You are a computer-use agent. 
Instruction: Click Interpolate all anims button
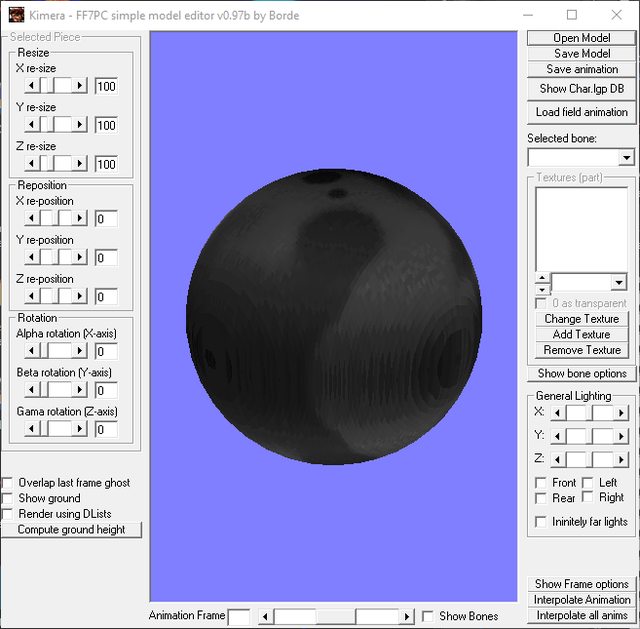coord(581,615)
